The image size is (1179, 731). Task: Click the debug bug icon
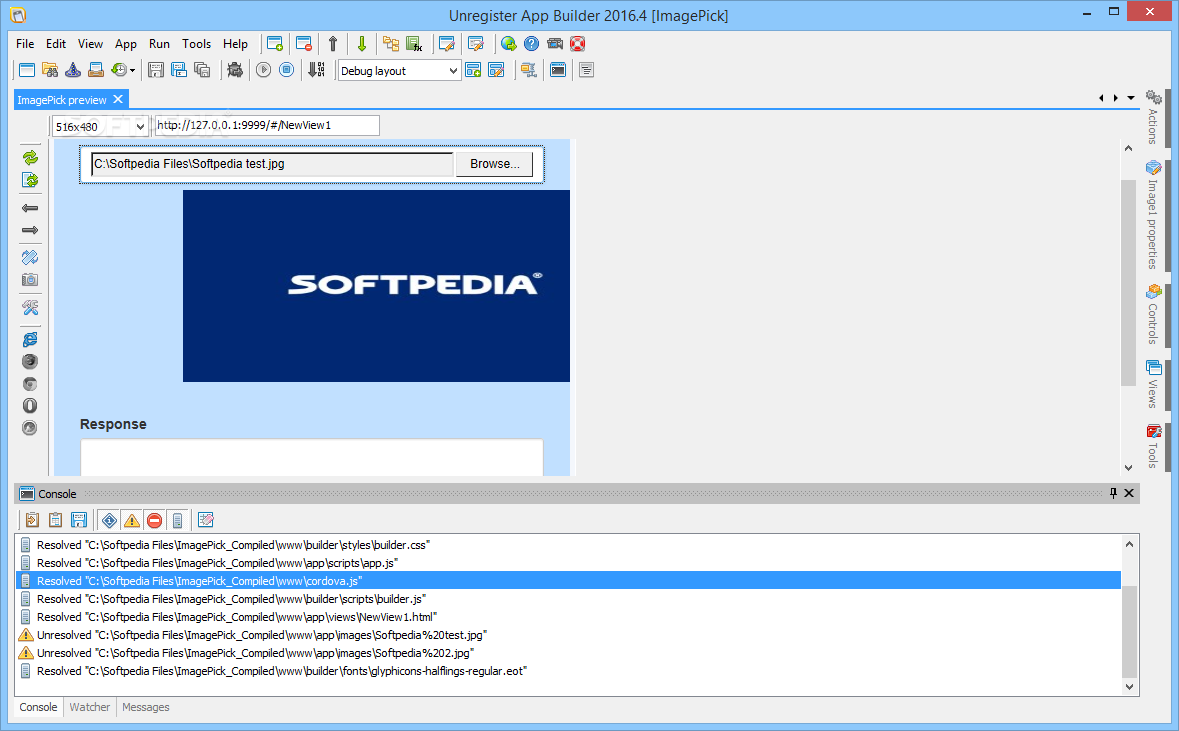(x=235, y=70)
